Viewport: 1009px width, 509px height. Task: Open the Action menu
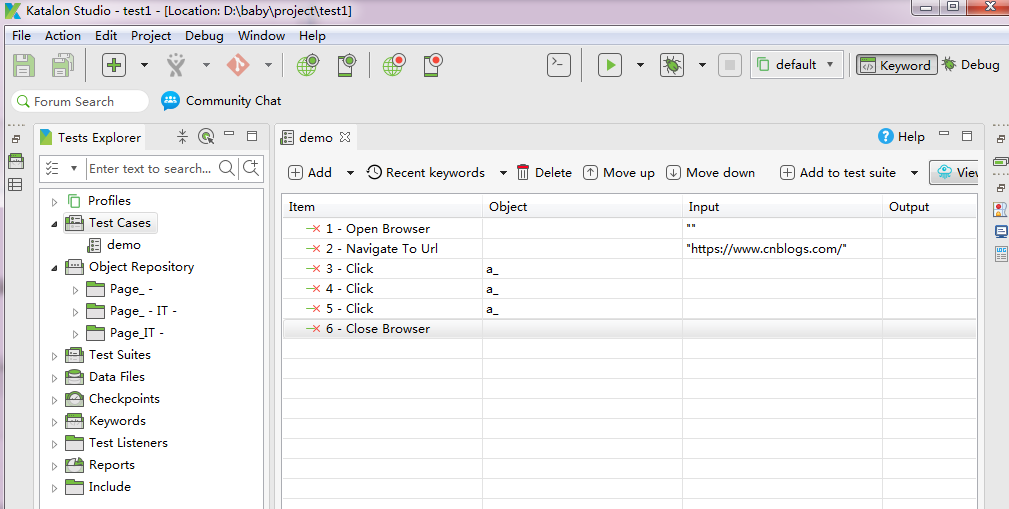(62, 36)
